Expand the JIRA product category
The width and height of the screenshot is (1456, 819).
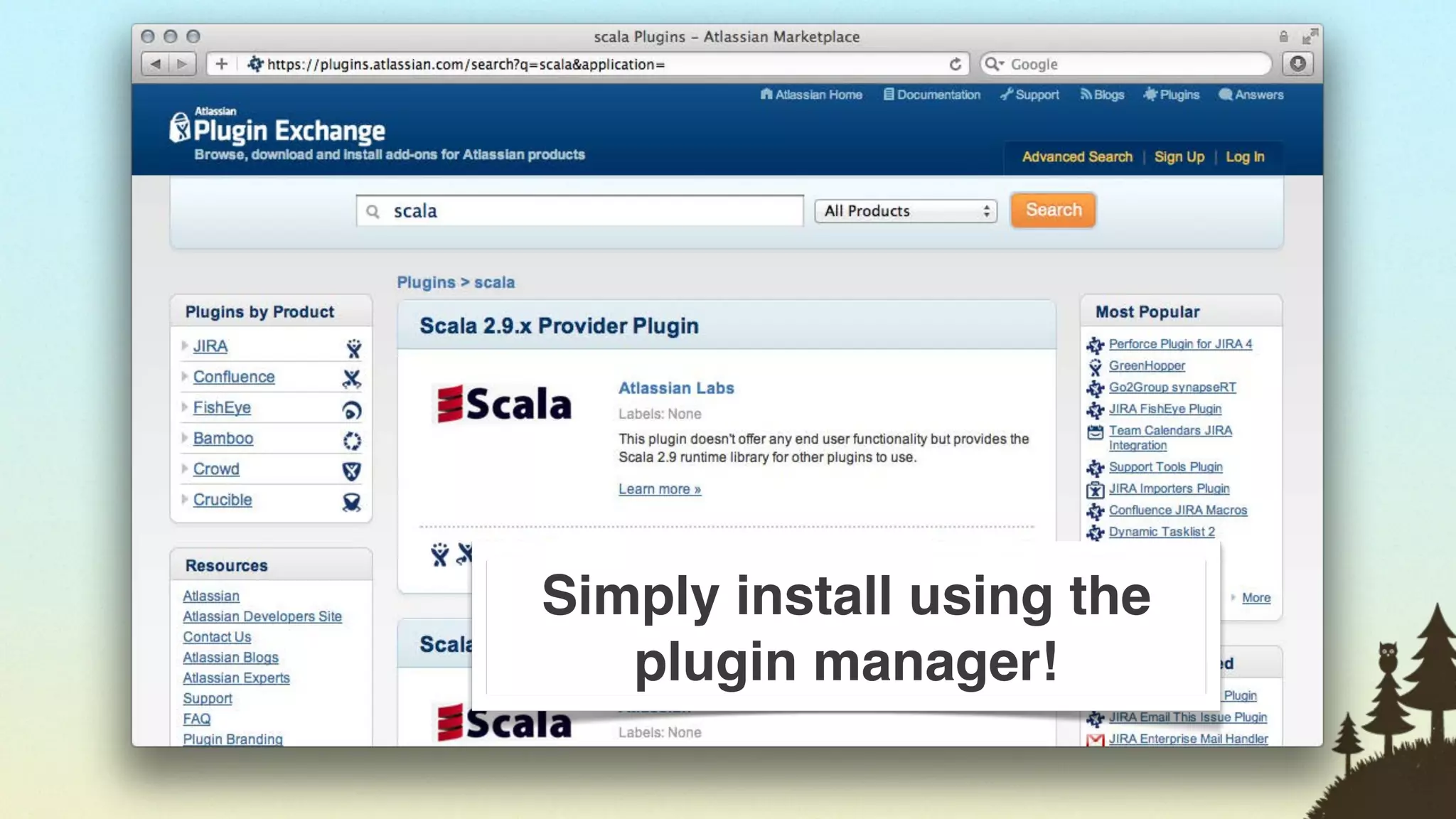[185, 346]
